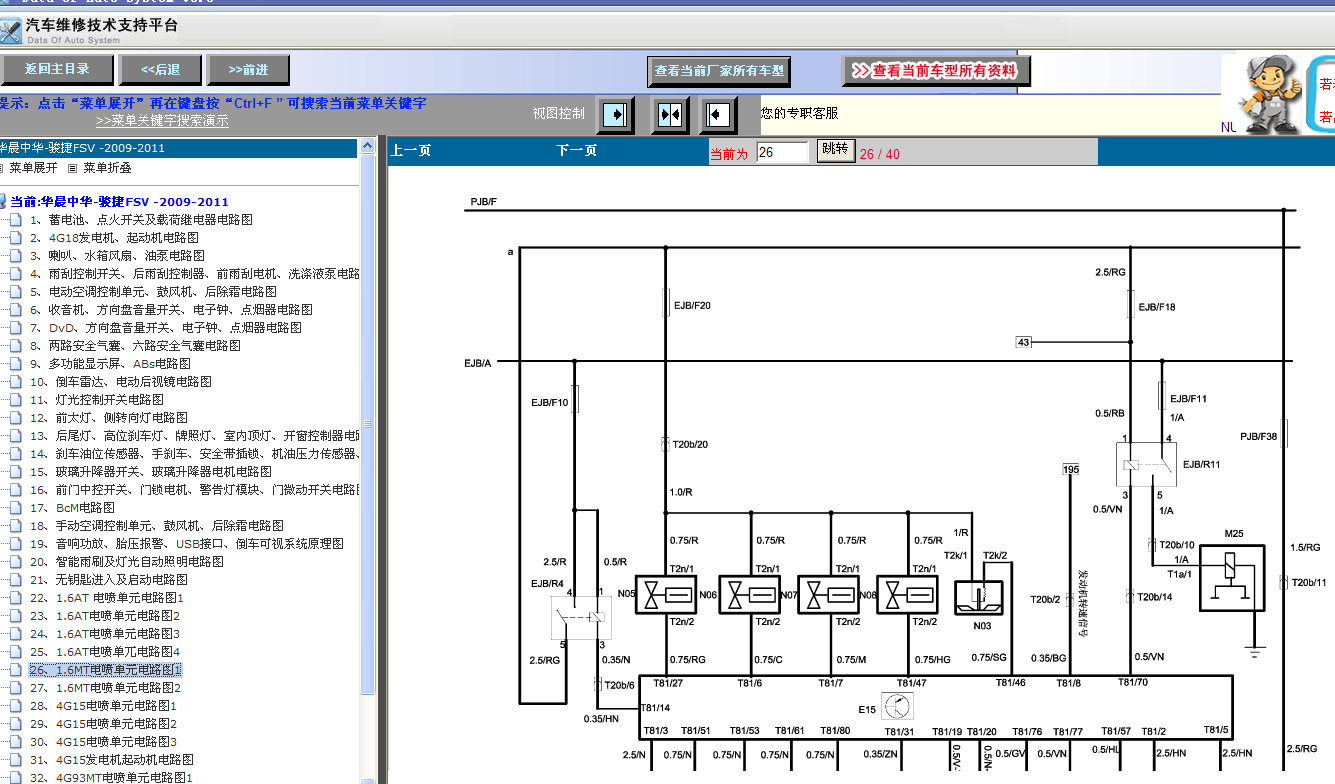This screenshot has width=1335, height=784.
Task: Click the right-arrow view control icon
Action: tap(615, 115)
